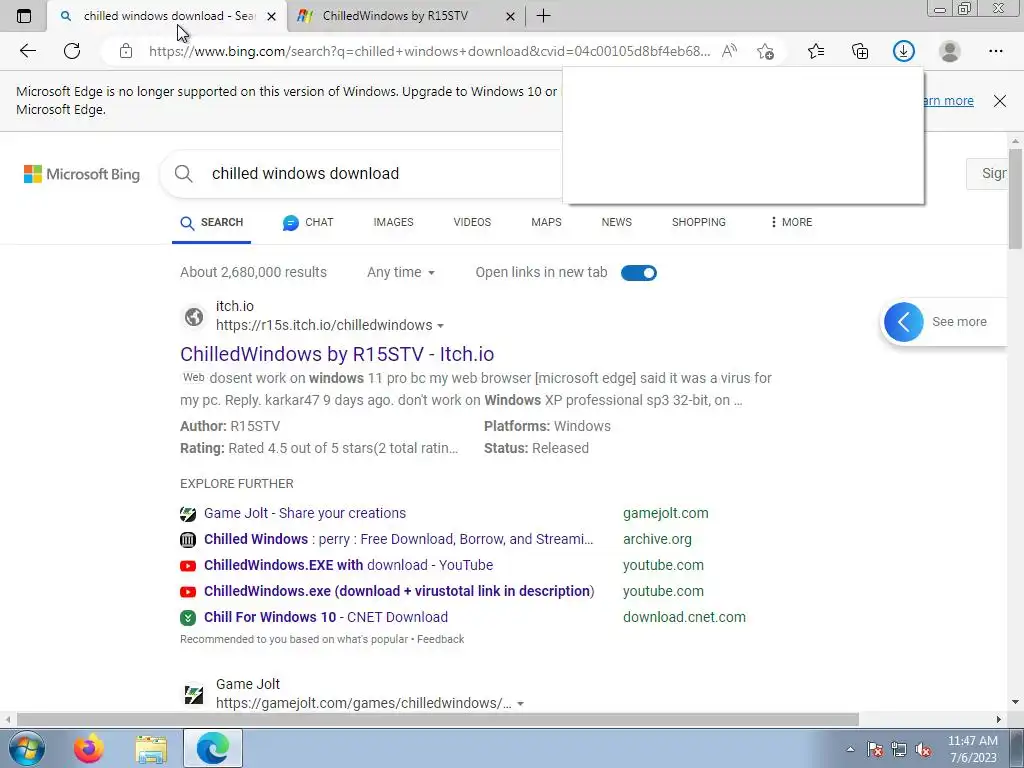Close the chilled windows download tab
The width and height of the screenshot is (1024, 768).
pos(272,16)
